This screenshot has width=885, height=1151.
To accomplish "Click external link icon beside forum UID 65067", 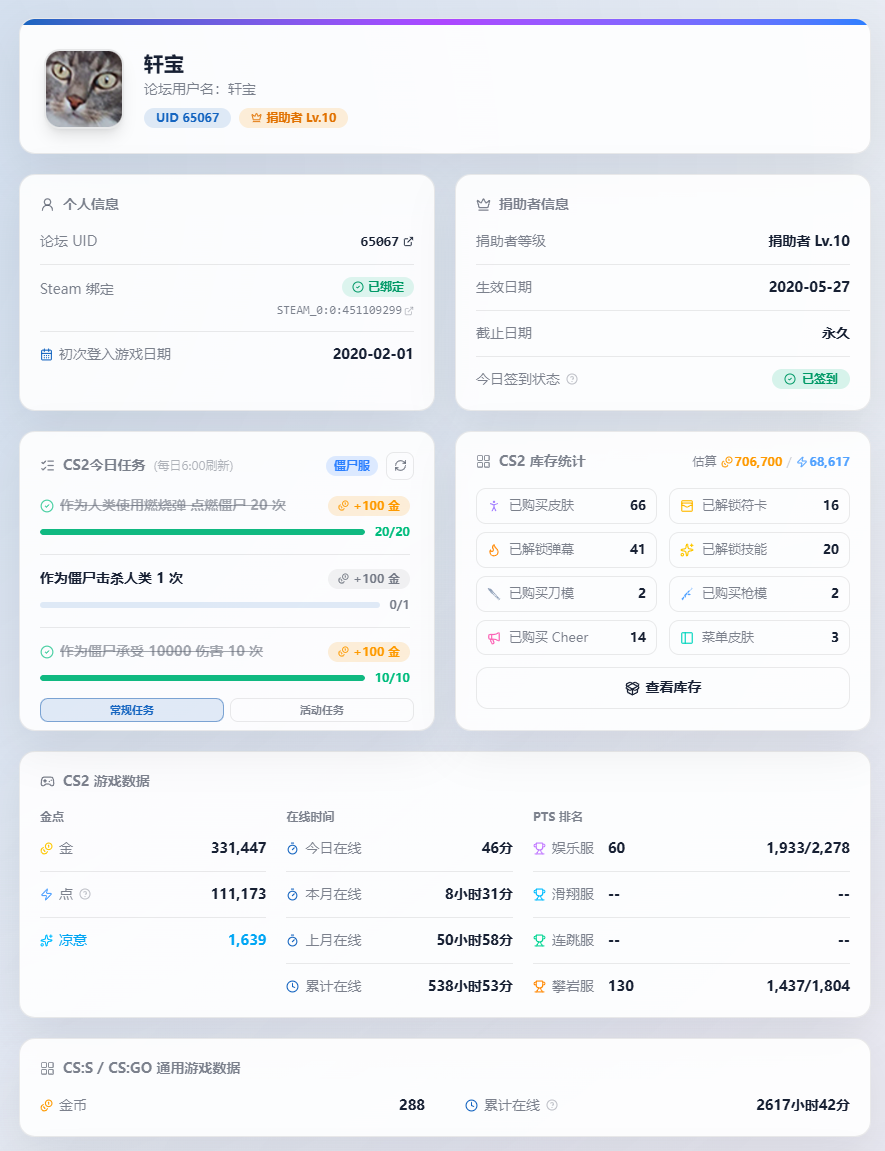I will pyautogui.click(x=409, y=242).
